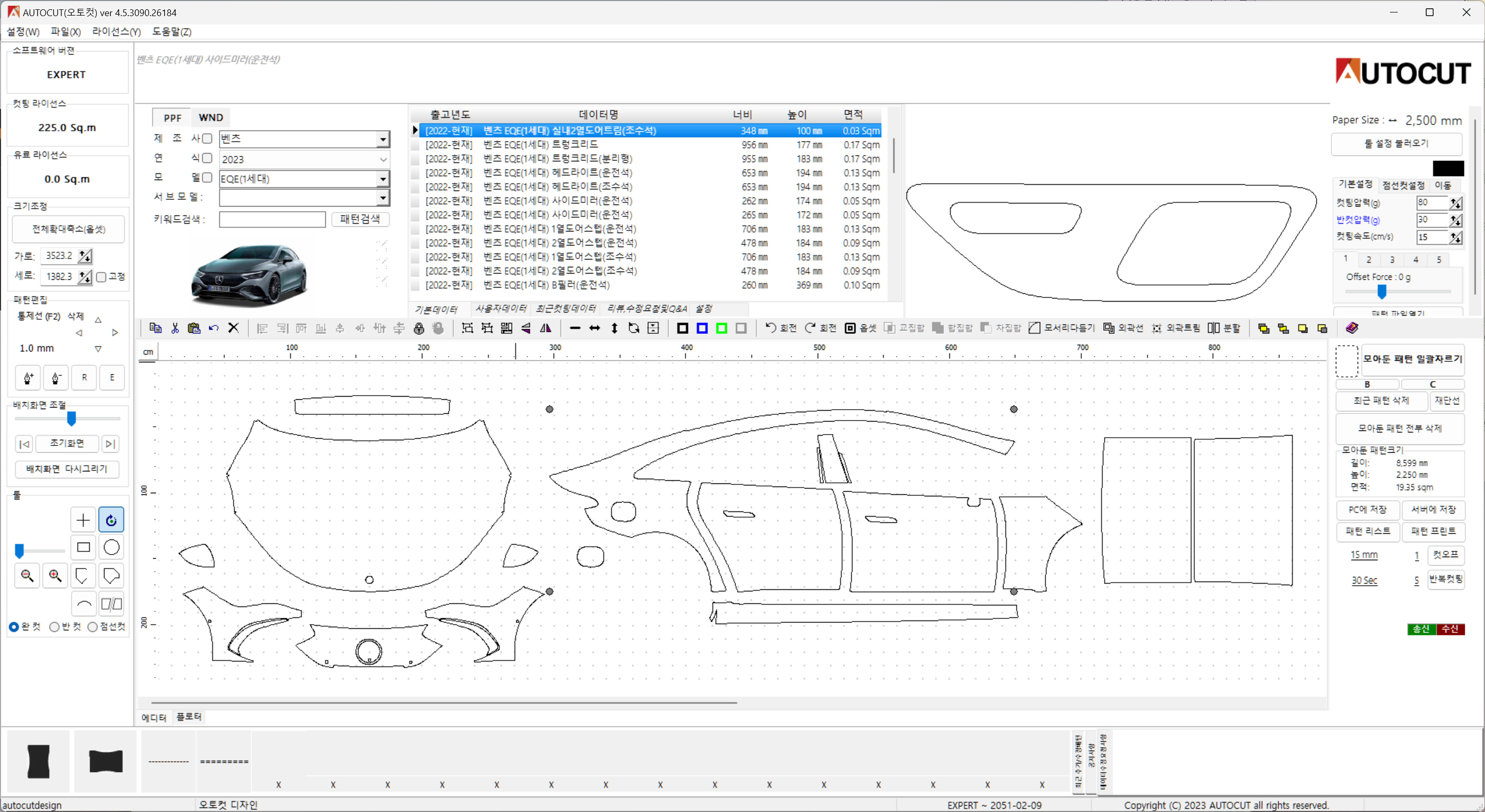The image size is (1485, 812).
Task: Click the horizontal mirror flip icon
Action: (545, 329)
